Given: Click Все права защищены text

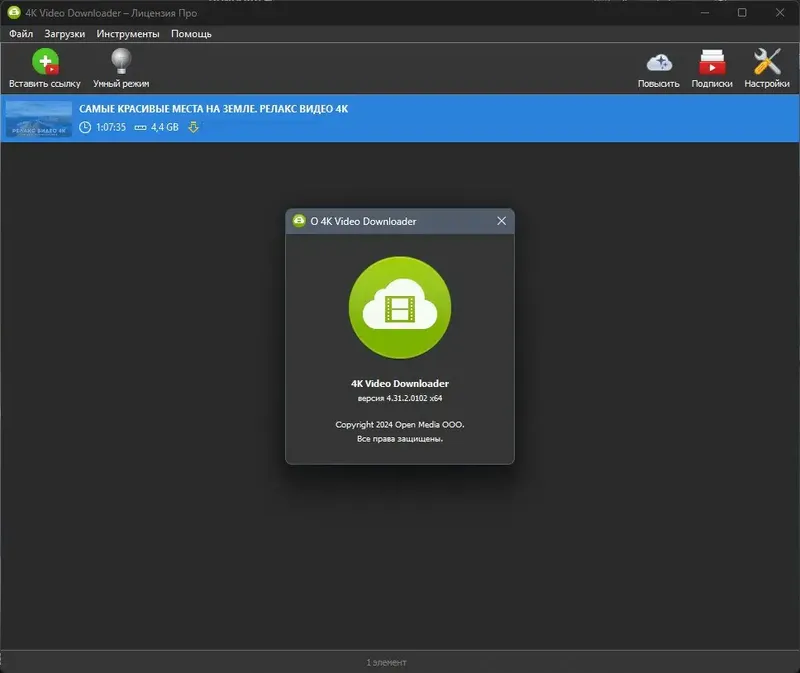Looking at the screenshot, I should (x=400, y=439).
